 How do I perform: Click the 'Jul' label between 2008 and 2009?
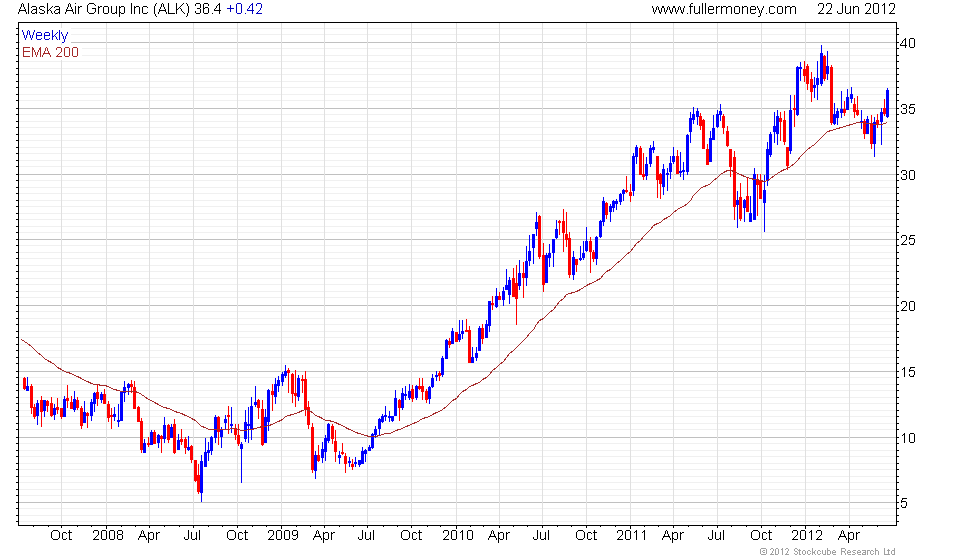pos(192,536)
